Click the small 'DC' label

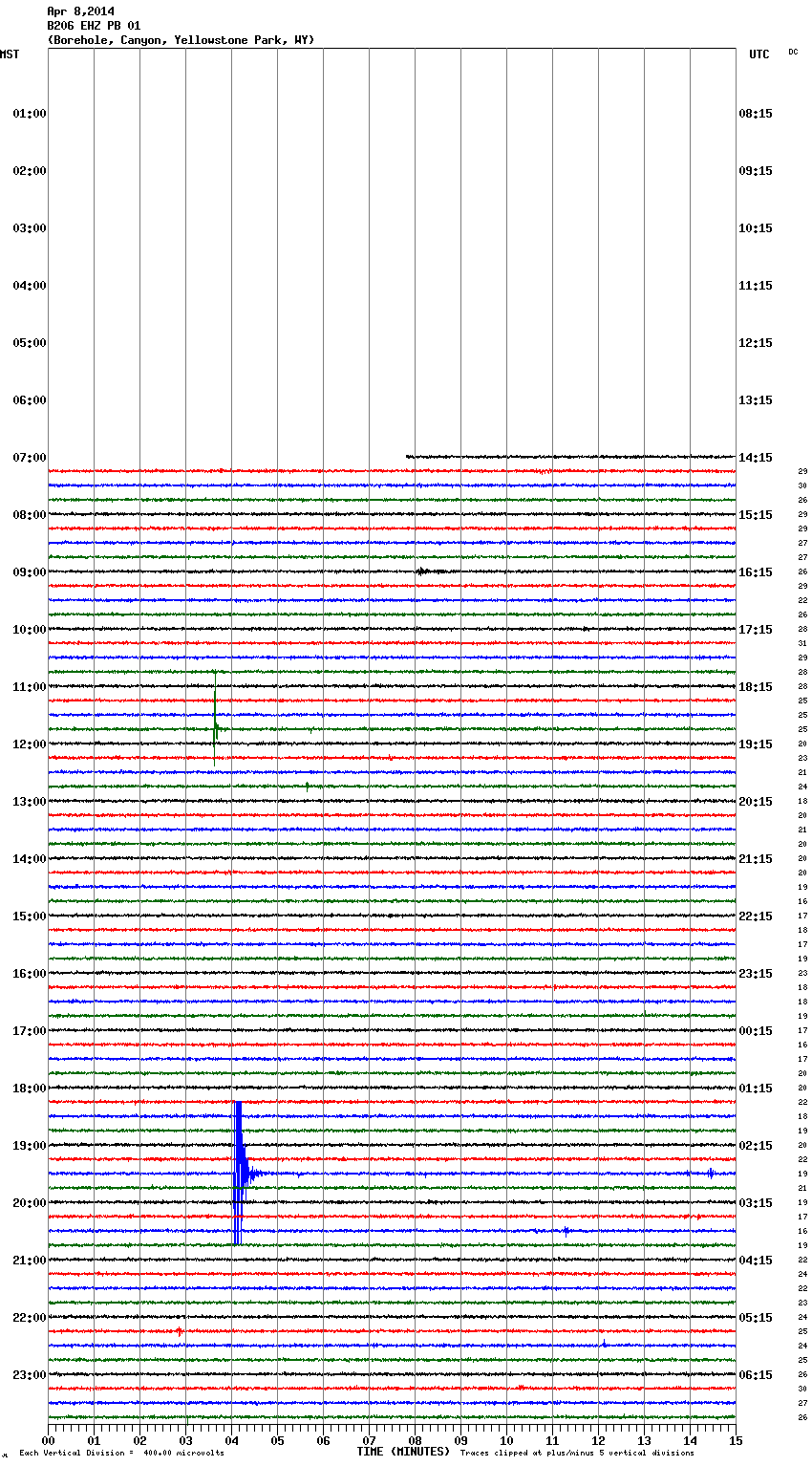(793, 52)
